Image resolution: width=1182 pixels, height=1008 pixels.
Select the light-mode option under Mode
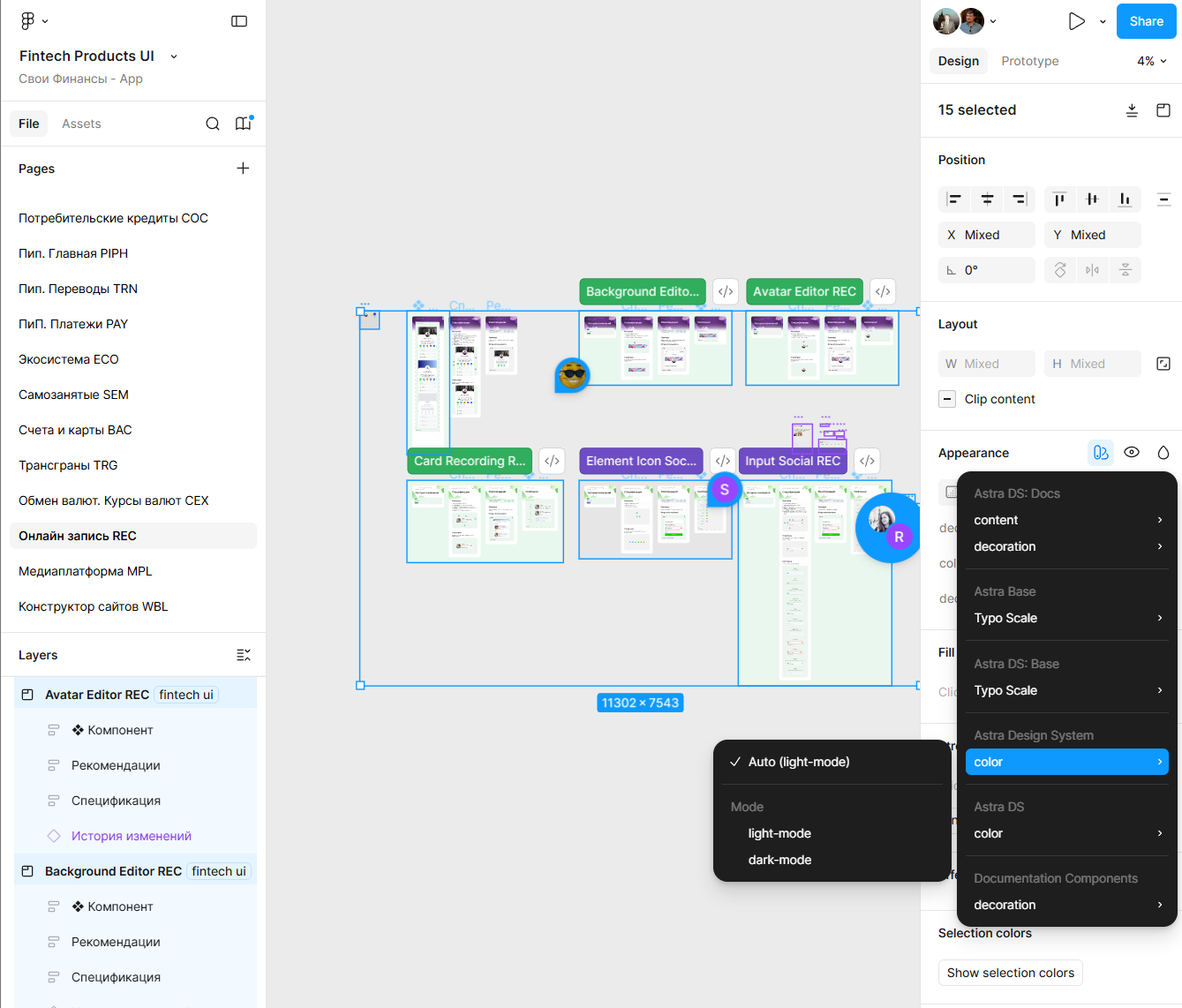(832, 833)
